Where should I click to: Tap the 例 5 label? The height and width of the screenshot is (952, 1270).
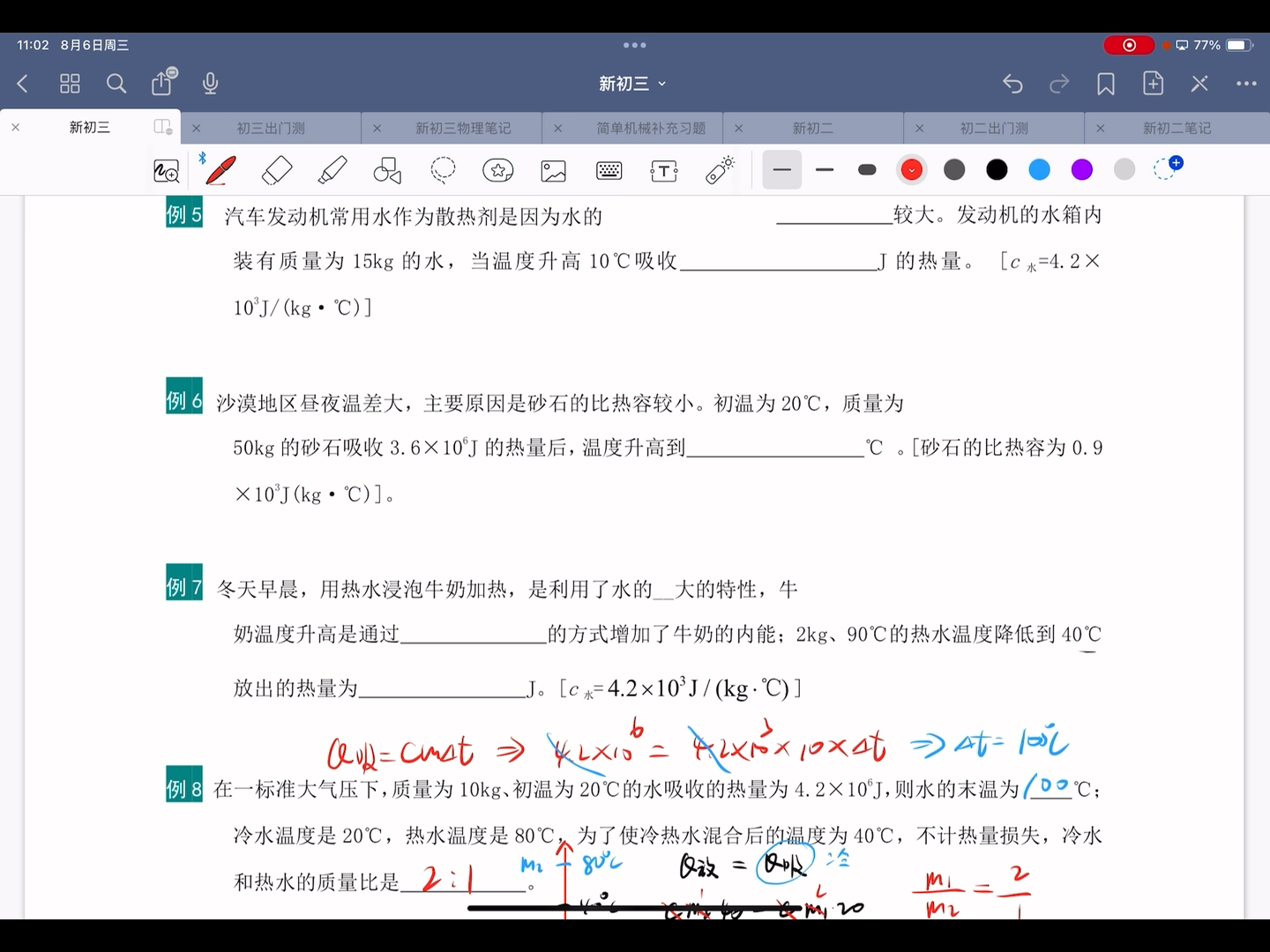click(184, 213)
